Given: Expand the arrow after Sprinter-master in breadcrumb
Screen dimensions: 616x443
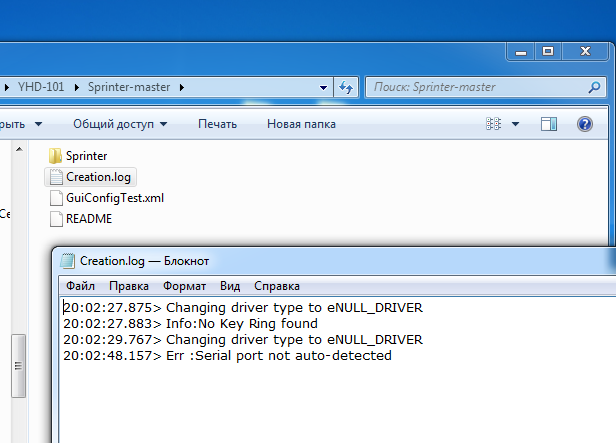Looking at the screenshot, I should [x=182, y=87].
